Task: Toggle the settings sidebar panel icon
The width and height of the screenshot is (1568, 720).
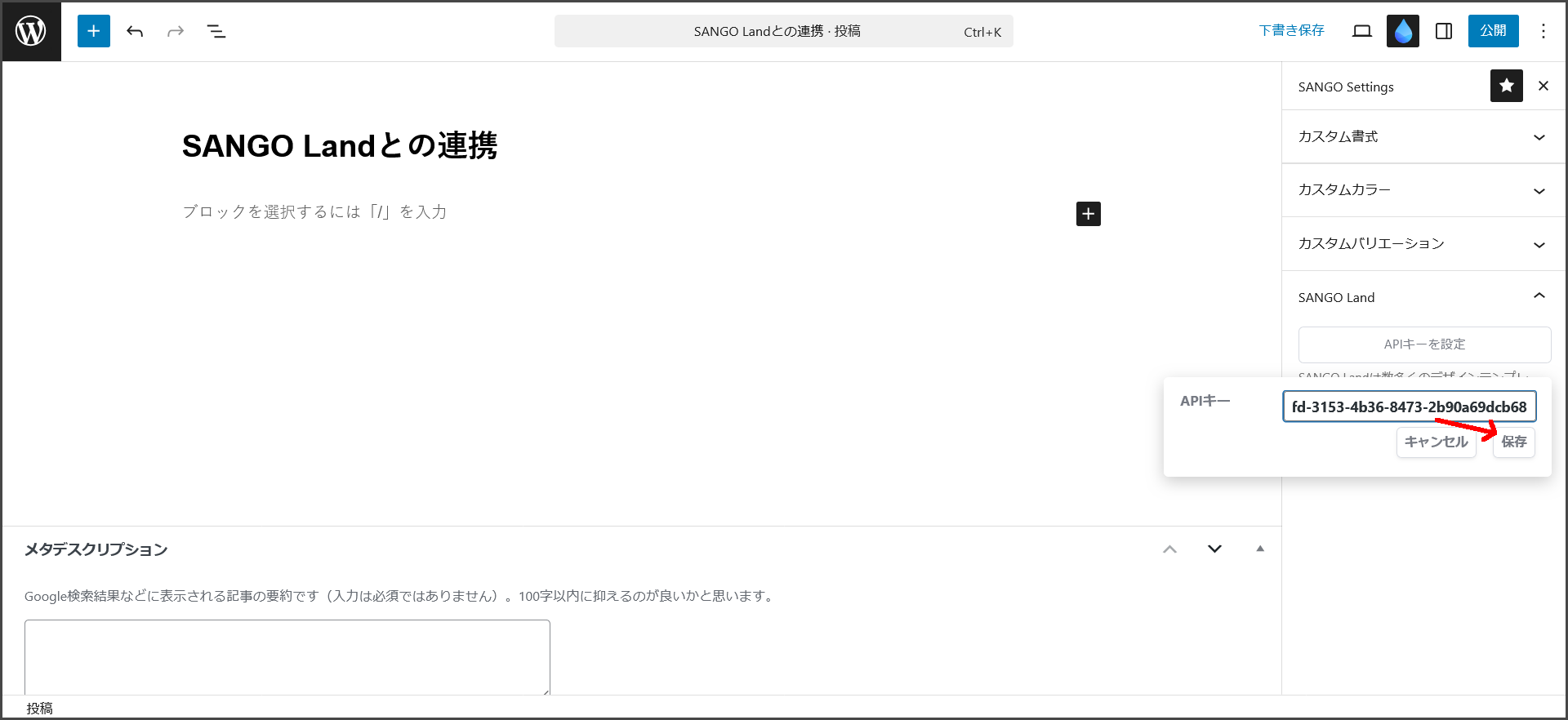Action: pos(1444,31)
